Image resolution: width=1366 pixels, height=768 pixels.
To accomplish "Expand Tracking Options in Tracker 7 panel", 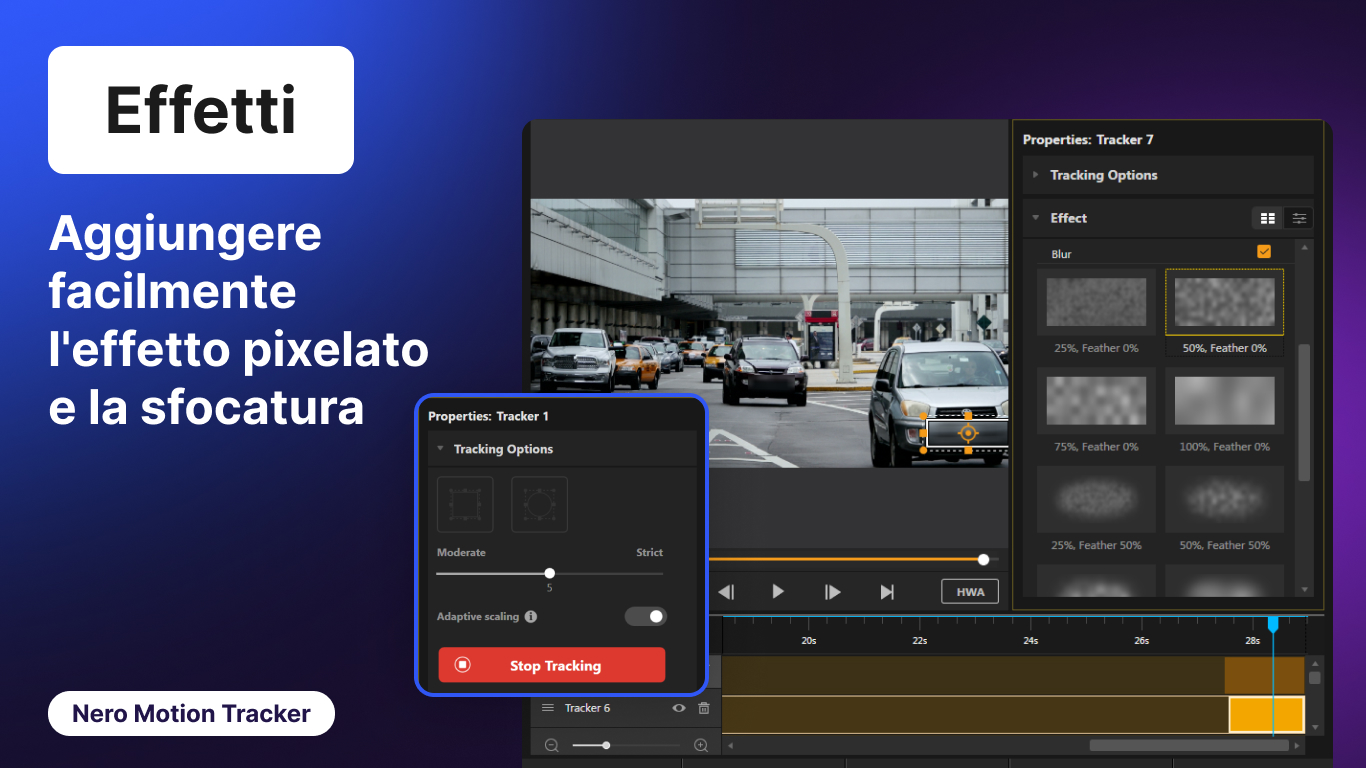I will tap(1036, 175).
